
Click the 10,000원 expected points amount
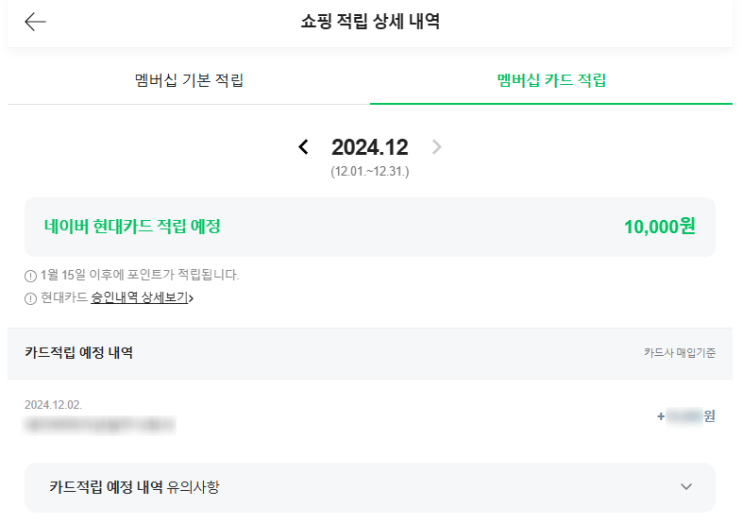pyautogui.click(x=659, y=226)
